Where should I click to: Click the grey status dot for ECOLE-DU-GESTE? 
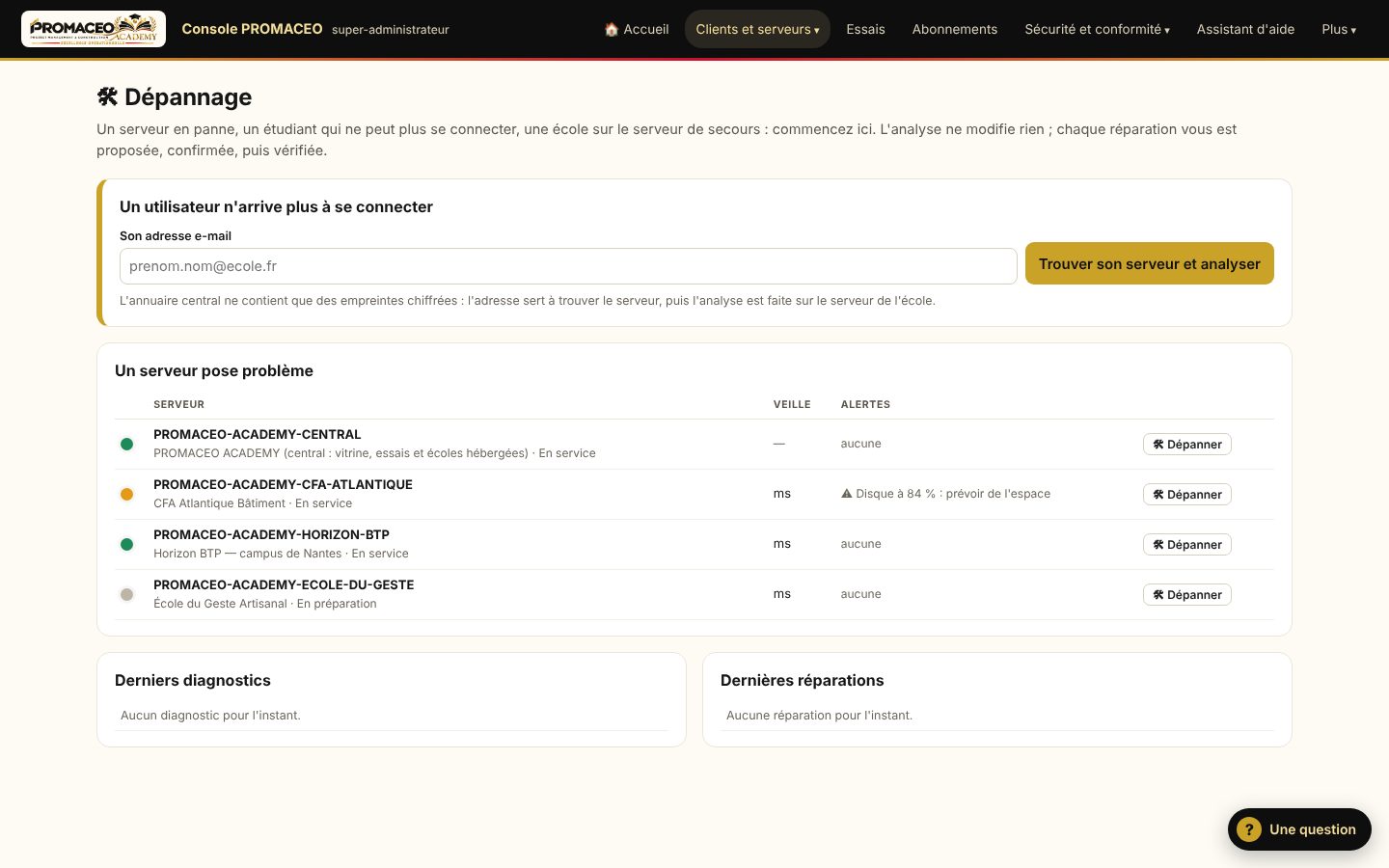126,595
